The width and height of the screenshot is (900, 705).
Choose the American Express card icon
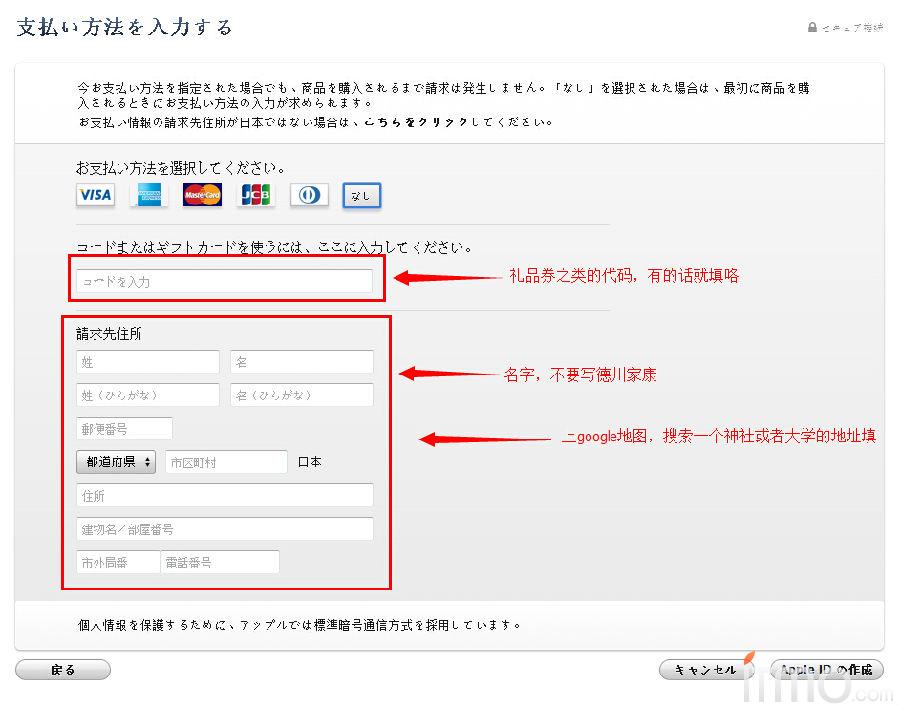pos(149,195)
